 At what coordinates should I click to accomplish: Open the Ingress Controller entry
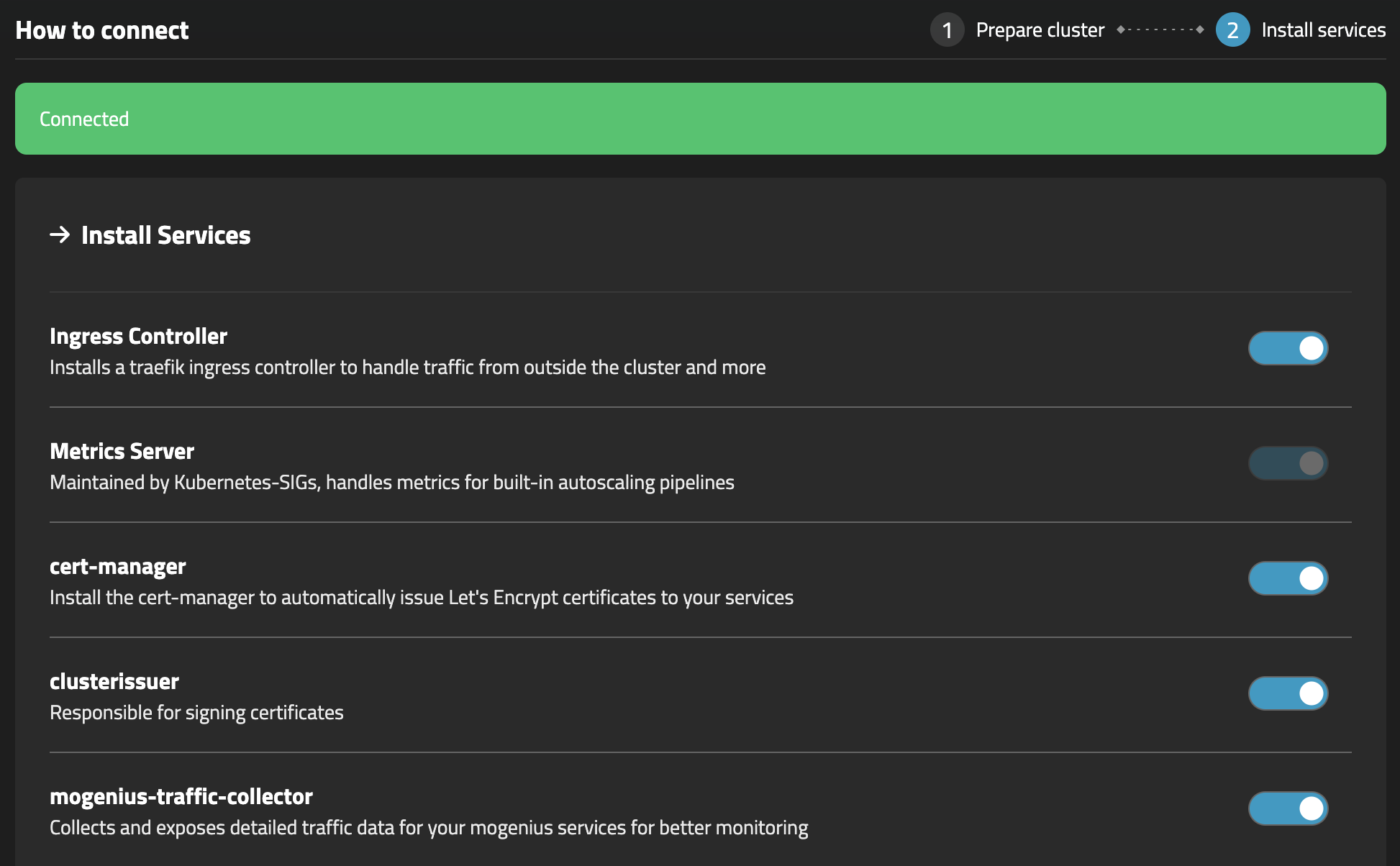138,335
